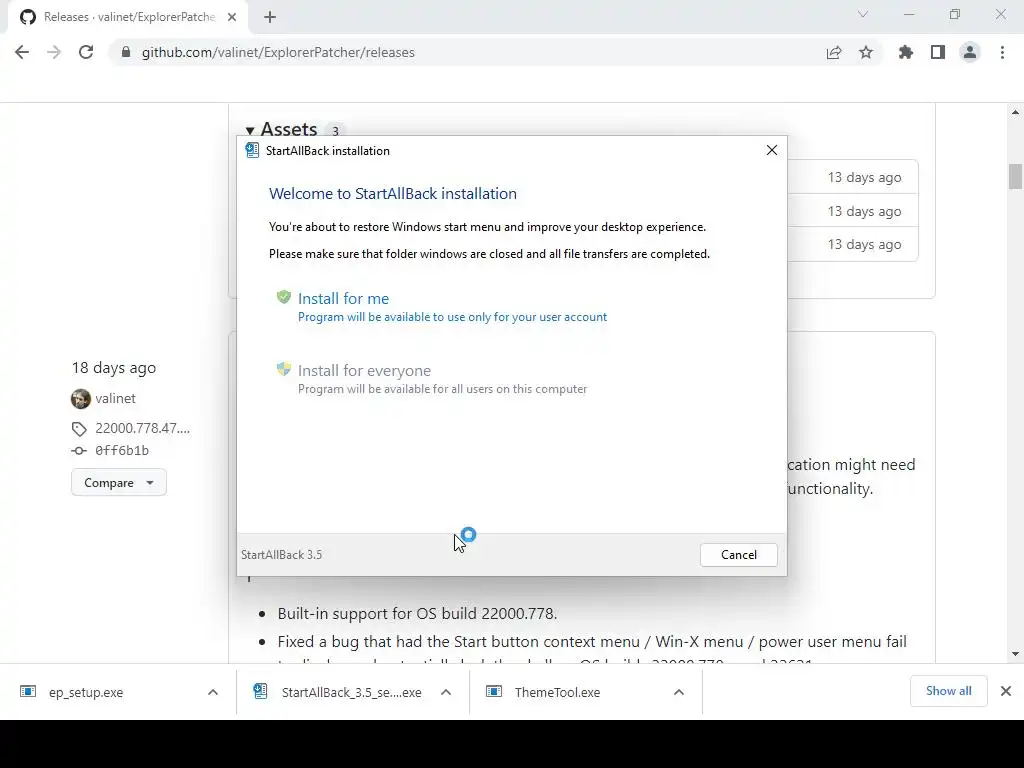
Task: Open the ThemeTool.exe download
Action: [x=557, y=692]
